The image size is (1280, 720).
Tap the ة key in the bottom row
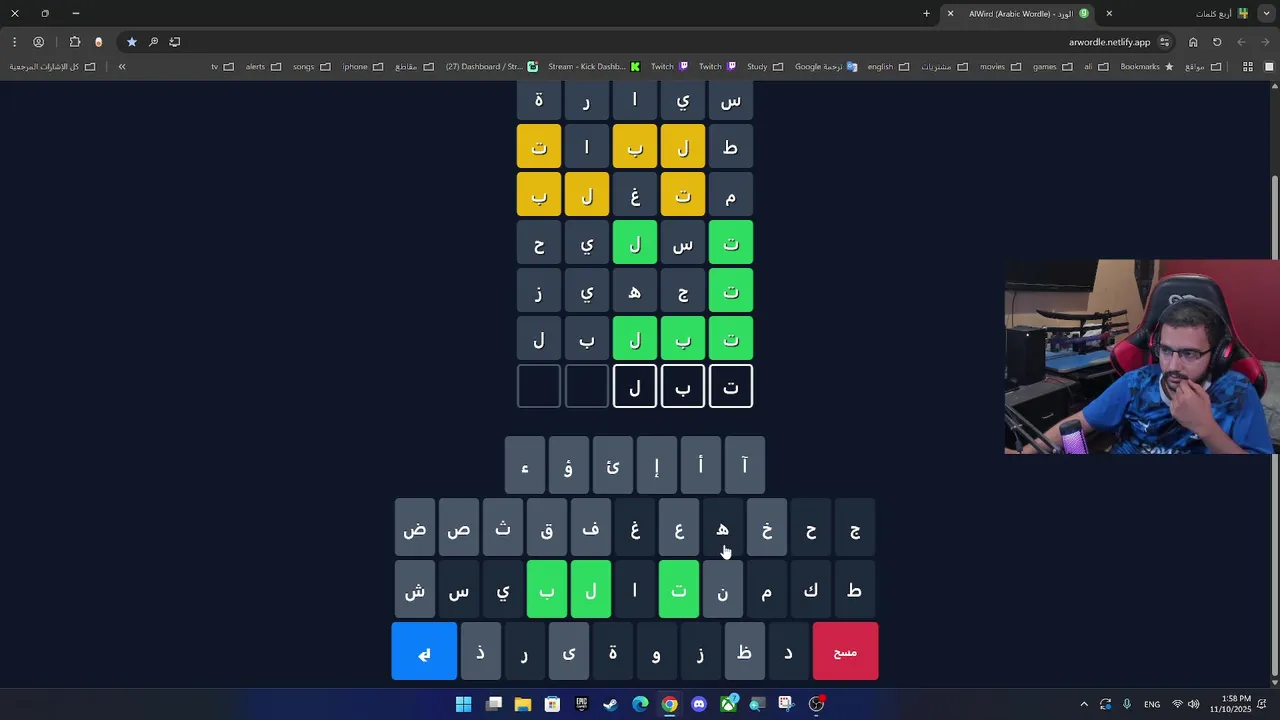(612, 652)
